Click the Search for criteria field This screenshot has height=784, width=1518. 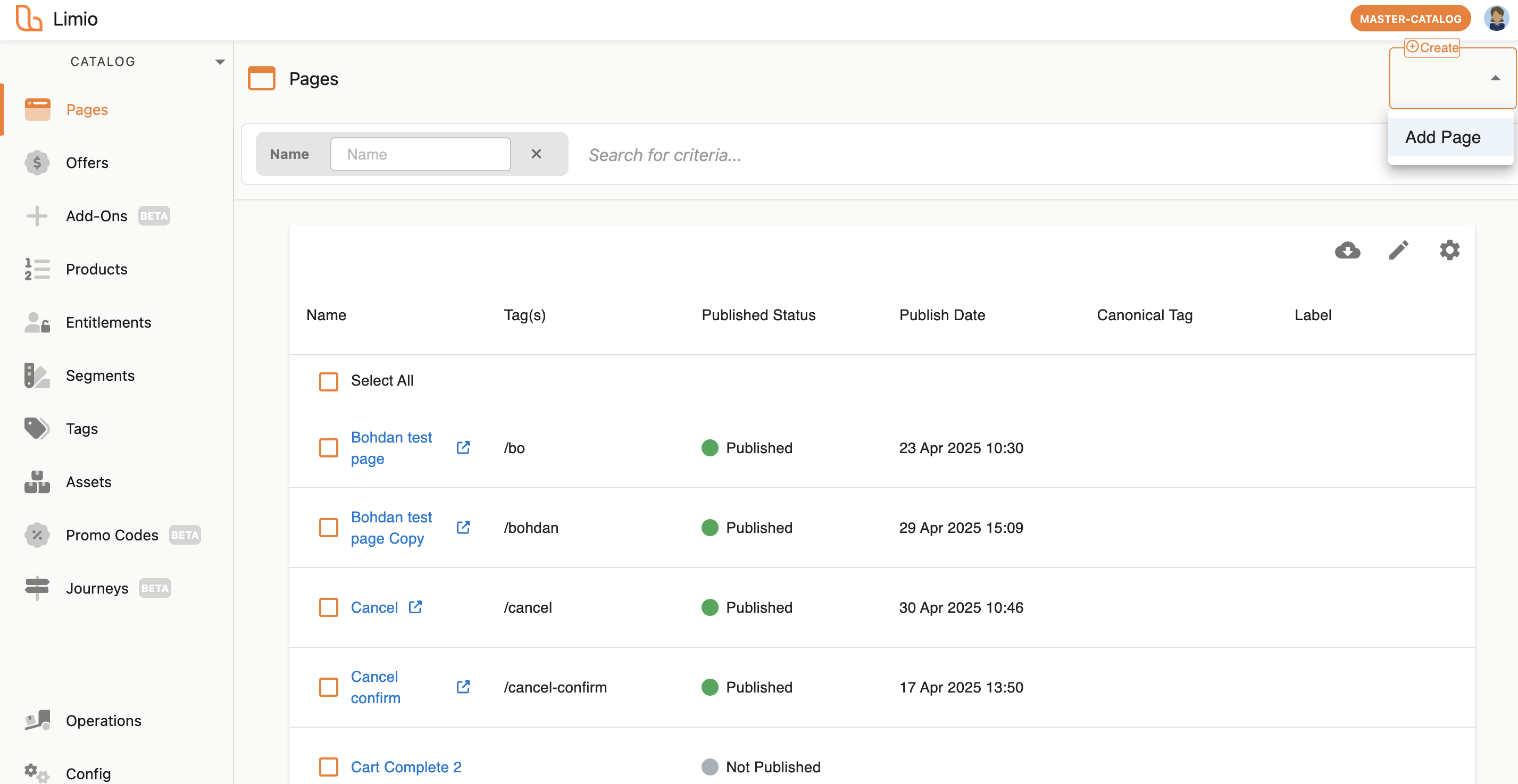point(665,155)
